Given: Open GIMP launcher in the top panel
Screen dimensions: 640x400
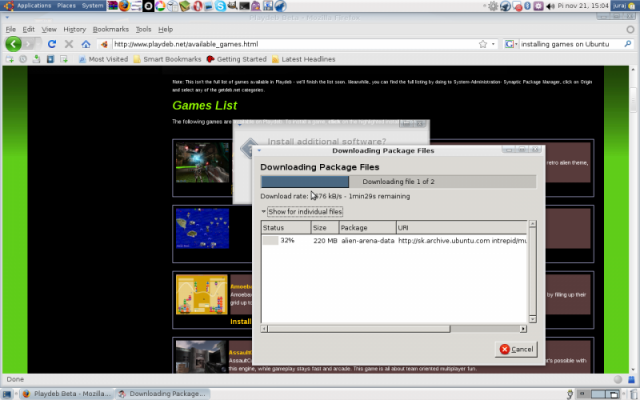Looking at the screenshot, I should point(233,6).
